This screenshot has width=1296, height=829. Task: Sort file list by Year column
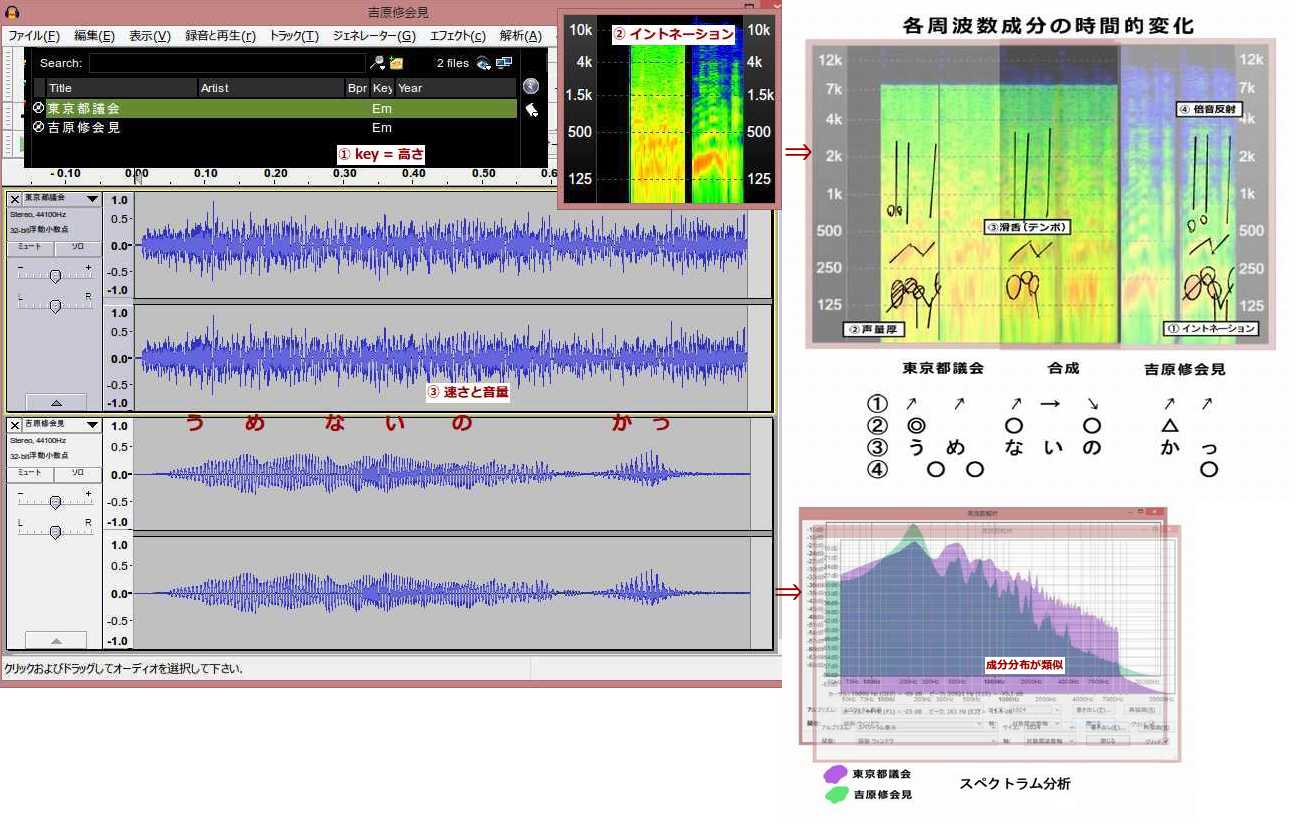[x=455, y=88]
